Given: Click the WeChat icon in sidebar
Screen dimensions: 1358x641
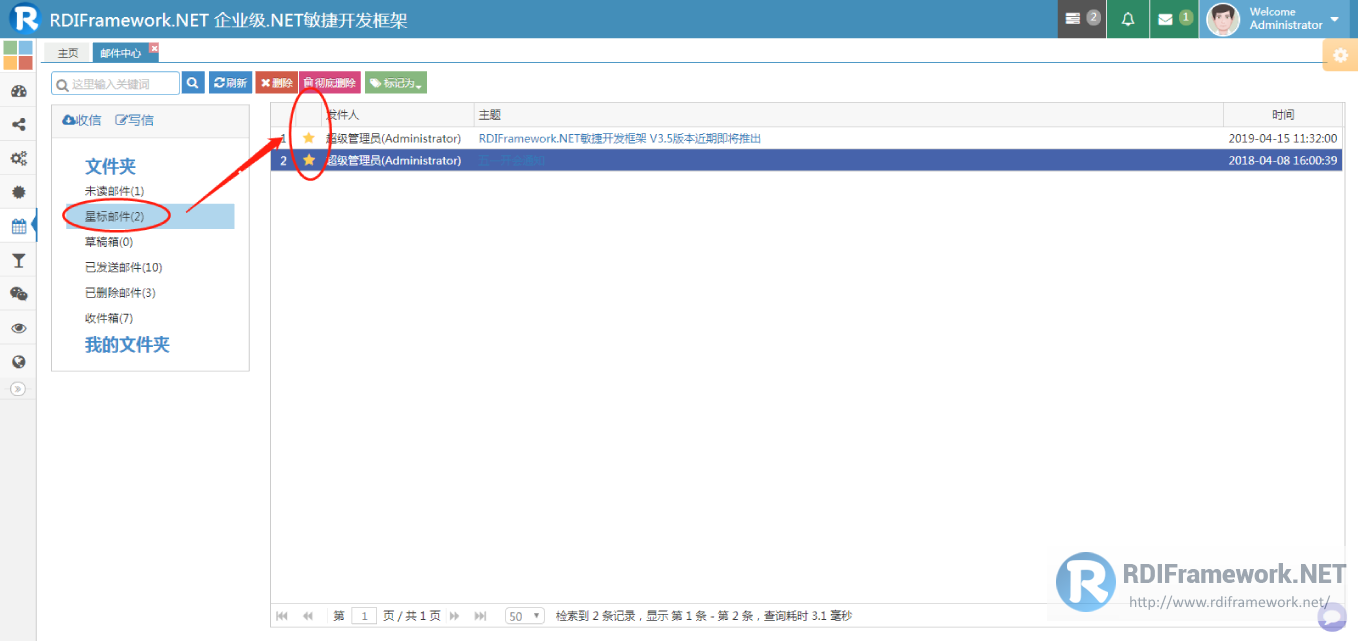Looking at the screenshot, I should click(18, 294).
